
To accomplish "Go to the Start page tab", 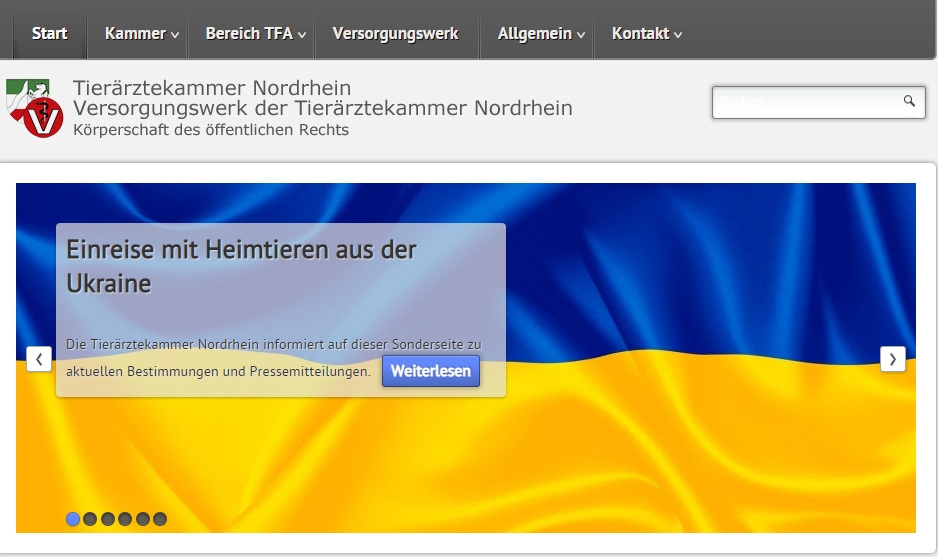I will point(49,34).
